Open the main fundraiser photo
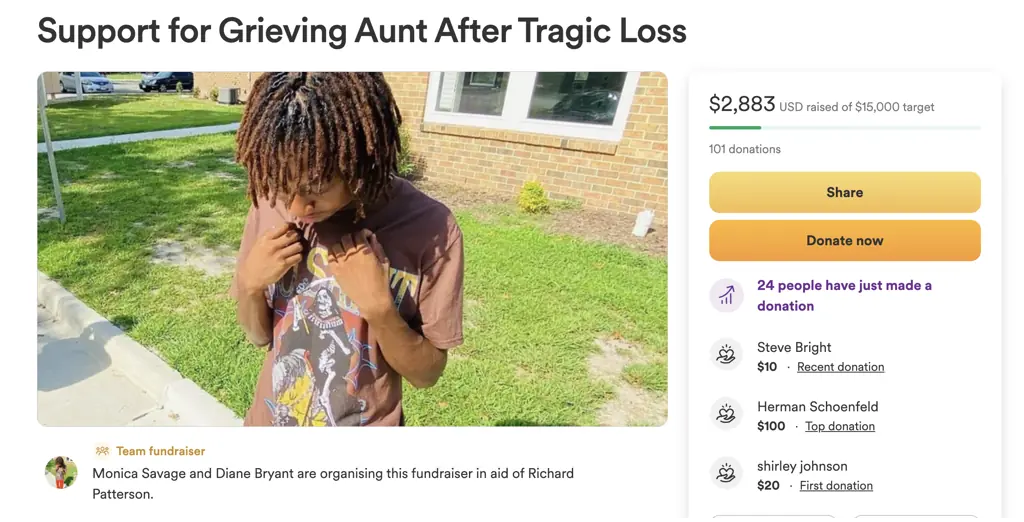The image size is (1024, 522). point(352,249)
